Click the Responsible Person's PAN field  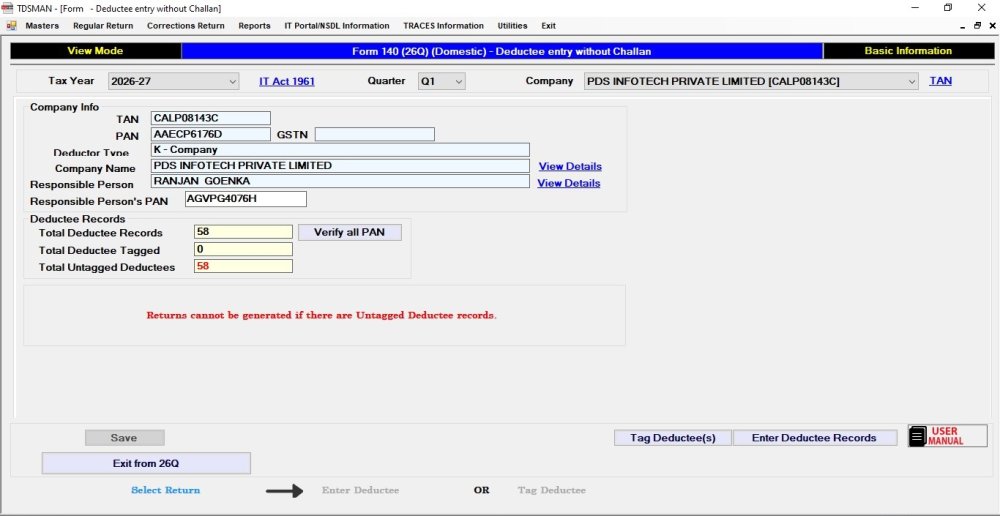pyautogui.click(x=246, y=199)
